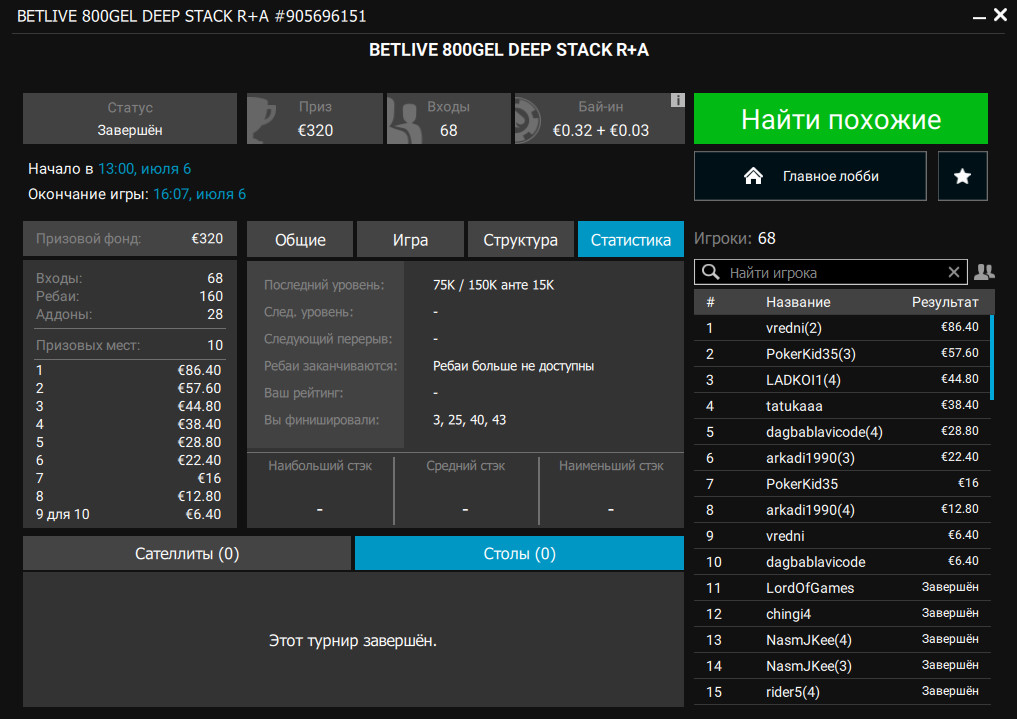Image resolution: width=1017 pixels, height=719 pixels.
Task: Add tournament to favorites with star icon
Action: click(x=962, y=176)
